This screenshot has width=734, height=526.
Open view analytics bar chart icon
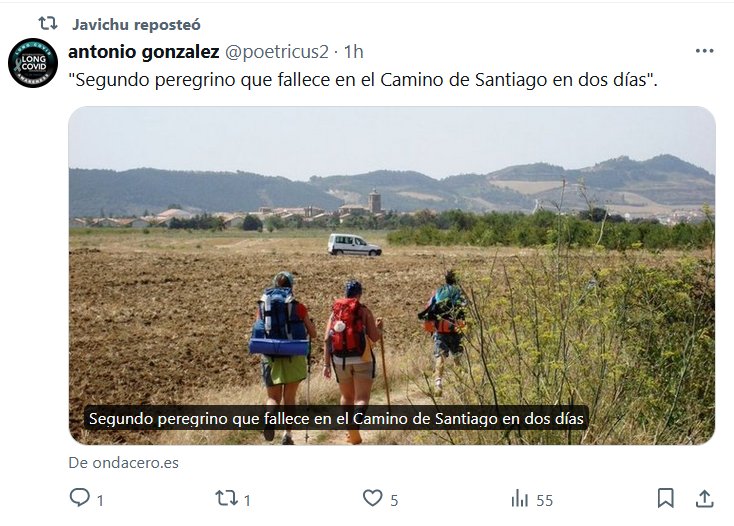pyautogui.click(x=520, y=498)
